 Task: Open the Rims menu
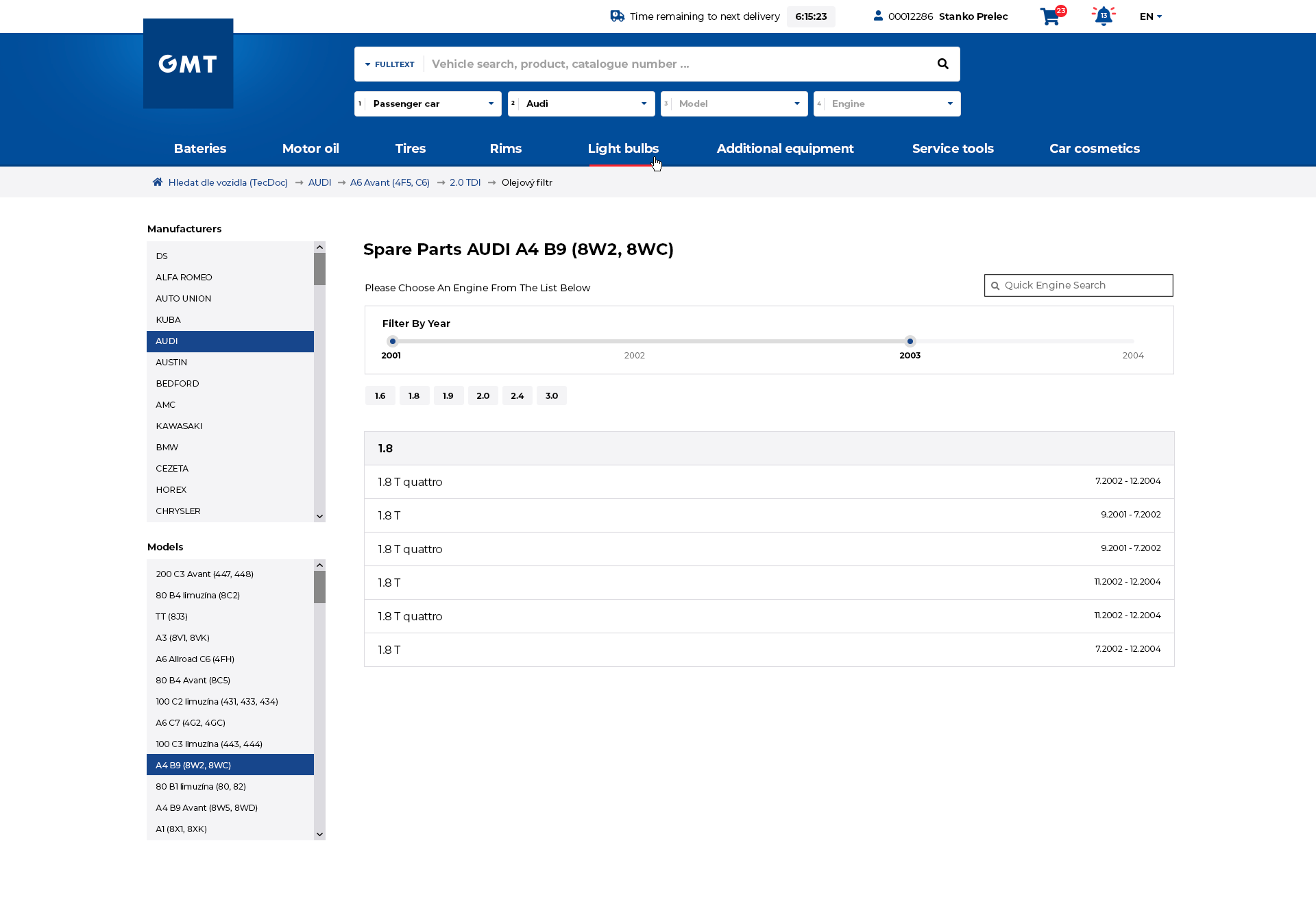[506, 149]
